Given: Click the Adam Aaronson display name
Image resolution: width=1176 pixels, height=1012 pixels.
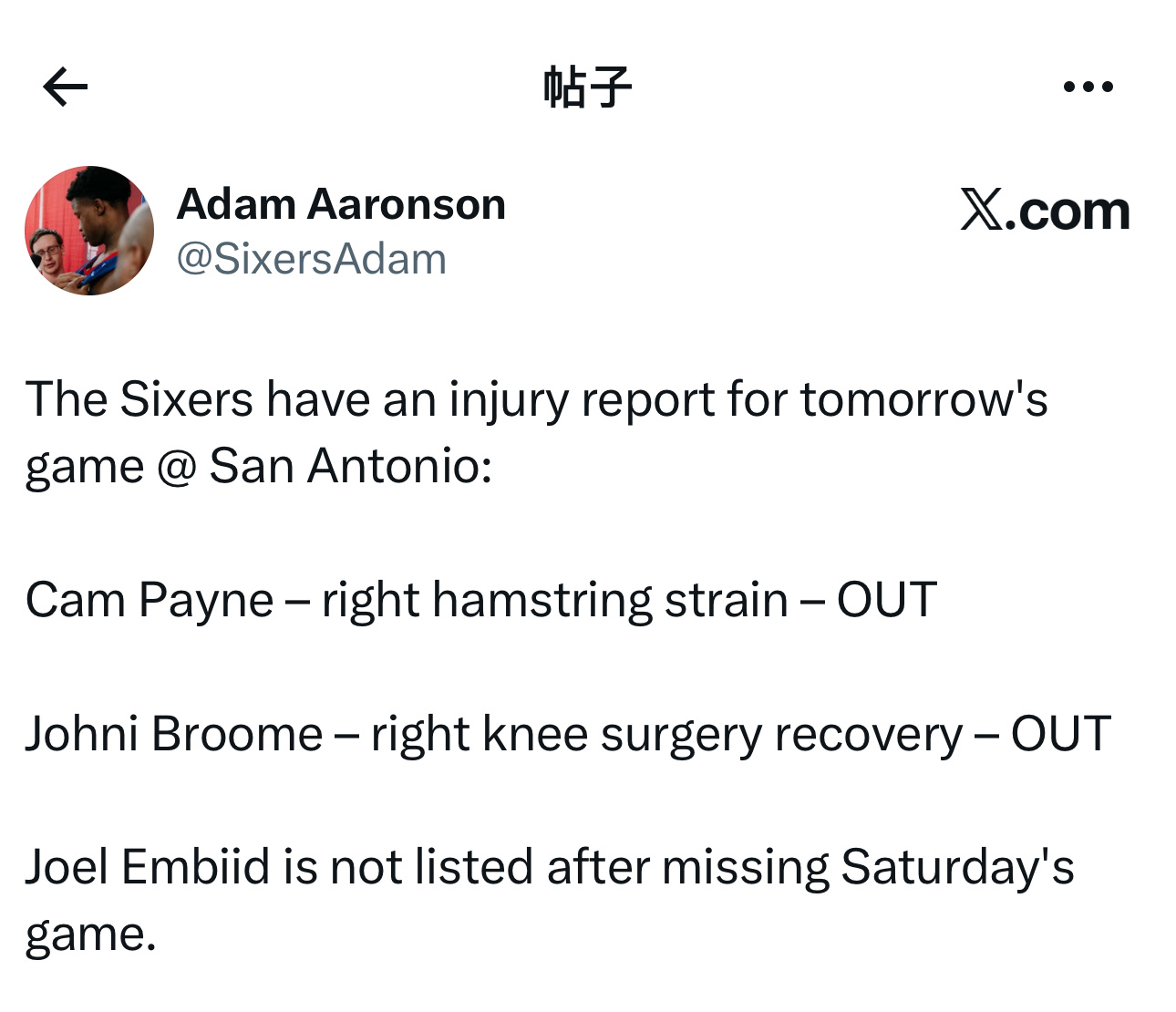Looking at the screenshot, I should pos(341,204).
